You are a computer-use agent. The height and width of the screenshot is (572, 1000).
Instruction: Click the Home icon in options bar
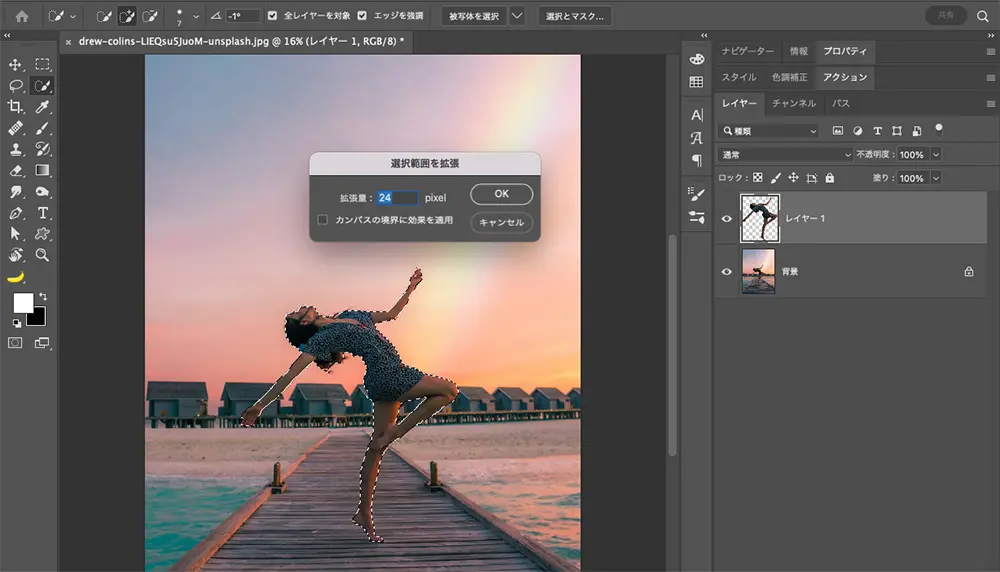21,16
